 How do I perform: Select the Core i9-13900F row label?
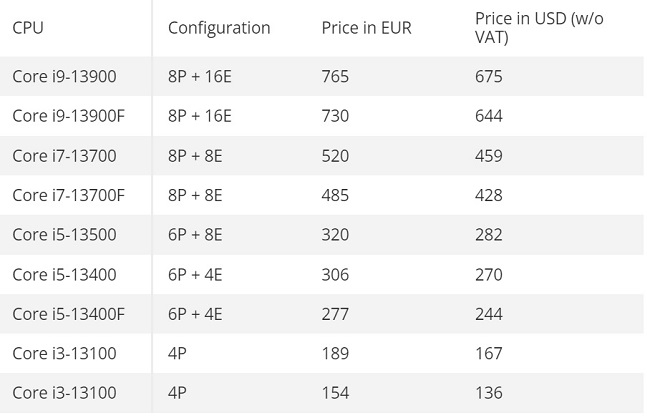coord(68,116)
